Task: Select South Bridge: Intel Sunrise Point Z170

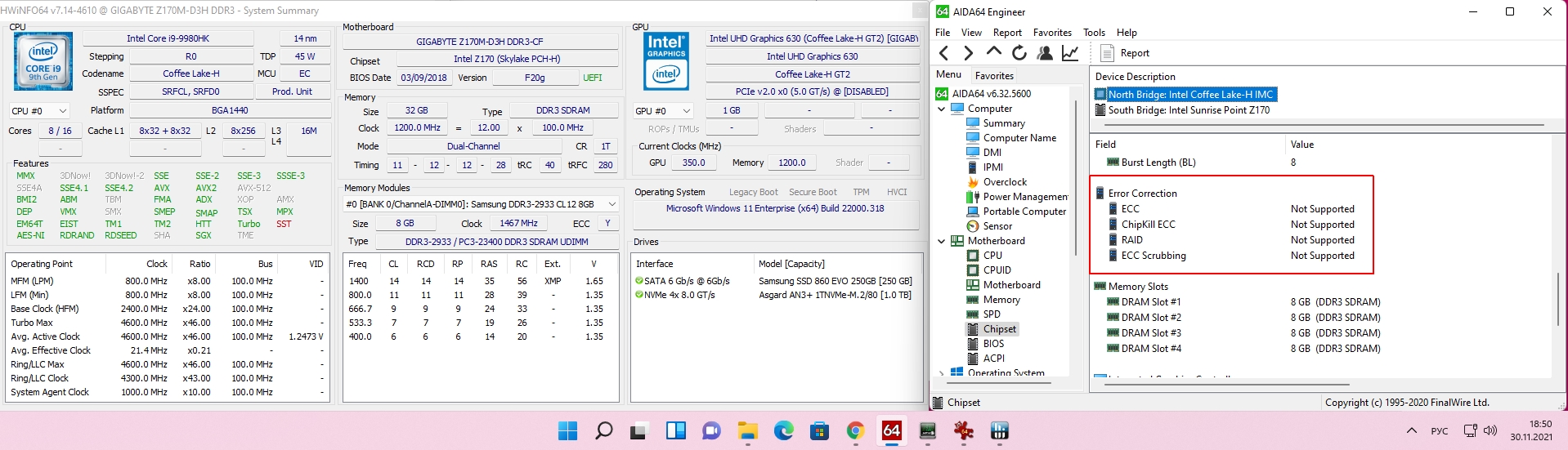Action: click(x=1182, y=110)
